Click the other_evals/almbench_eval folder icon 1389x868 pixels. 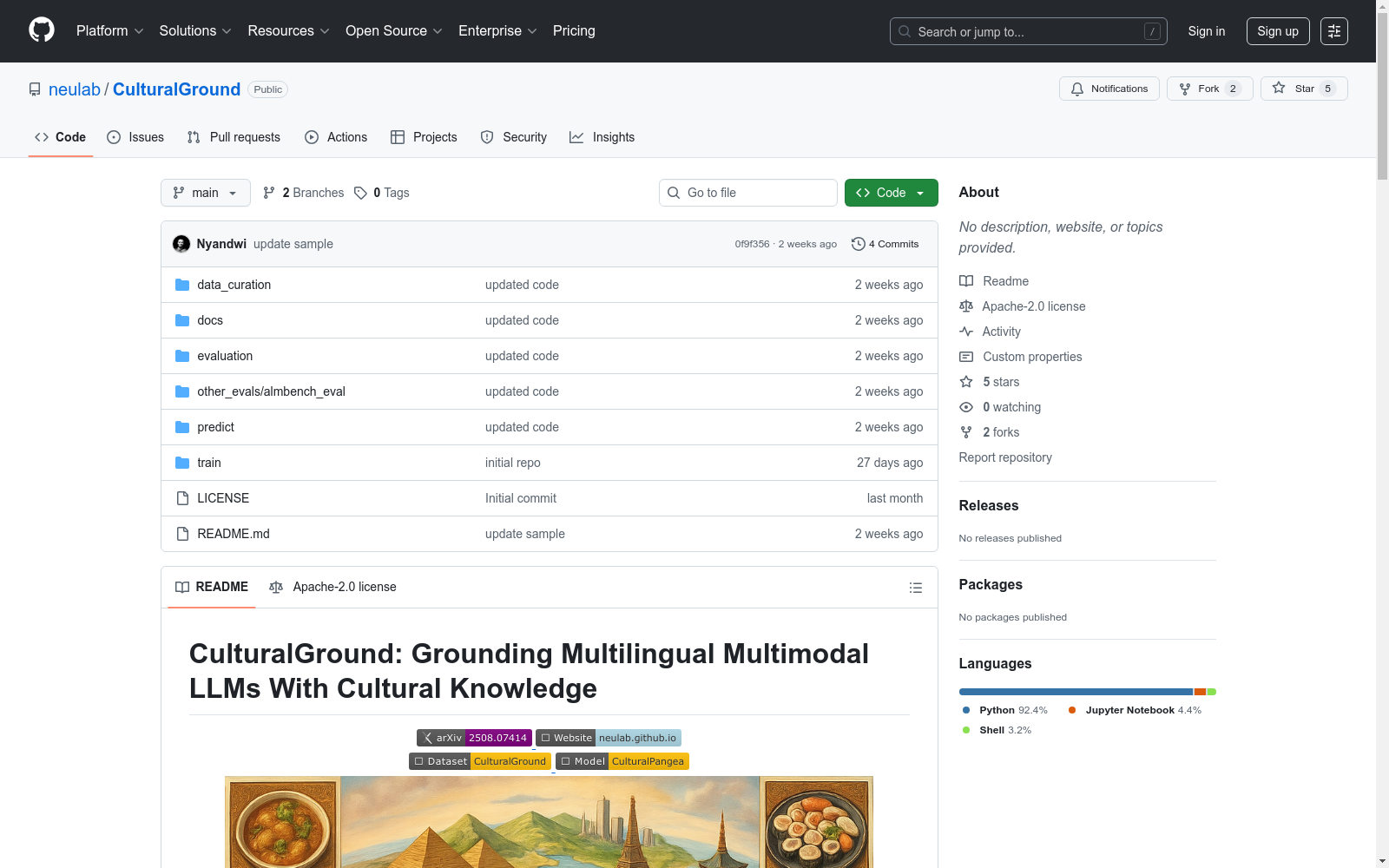(x=182, y=391)
